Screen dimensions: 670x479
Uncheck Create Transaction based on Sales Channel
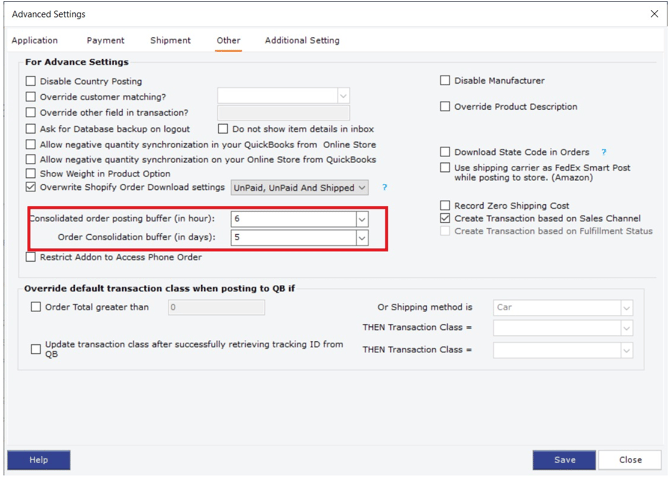pyautogui.click(x=445, y=218)
